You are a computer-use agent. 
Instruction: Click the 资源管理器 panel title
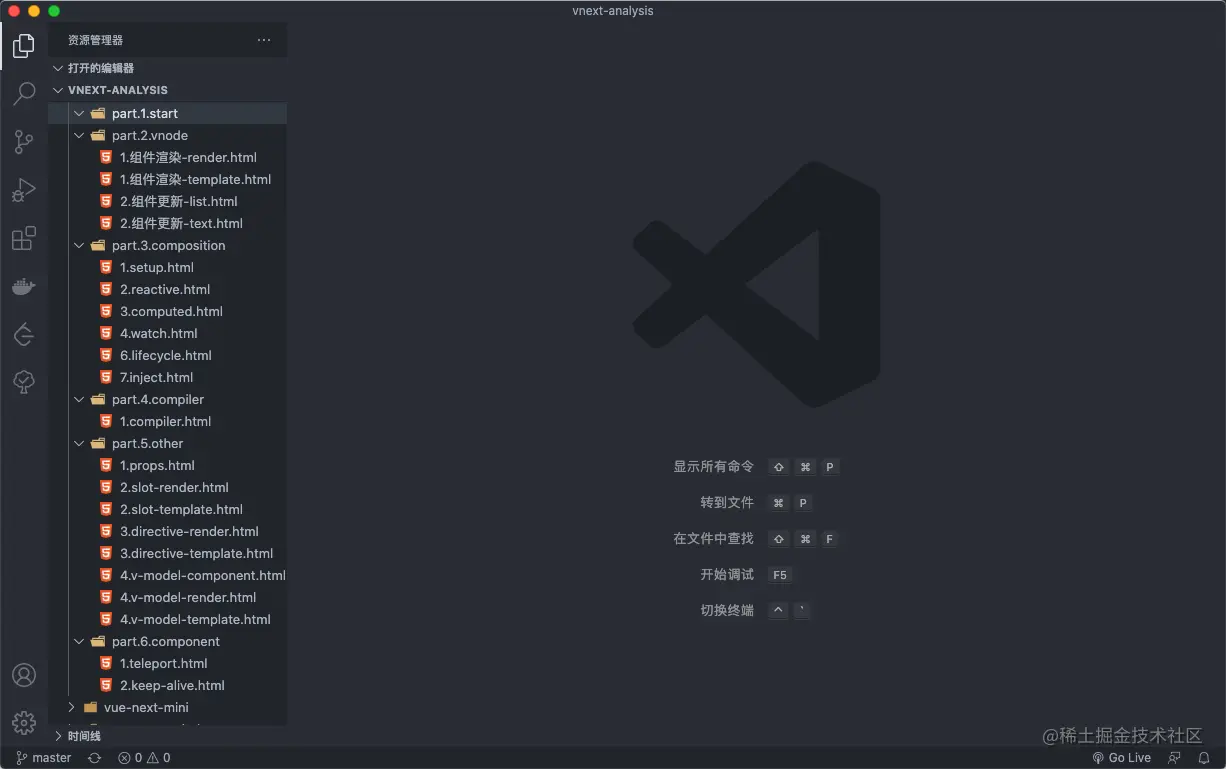(x=96, y=40)
